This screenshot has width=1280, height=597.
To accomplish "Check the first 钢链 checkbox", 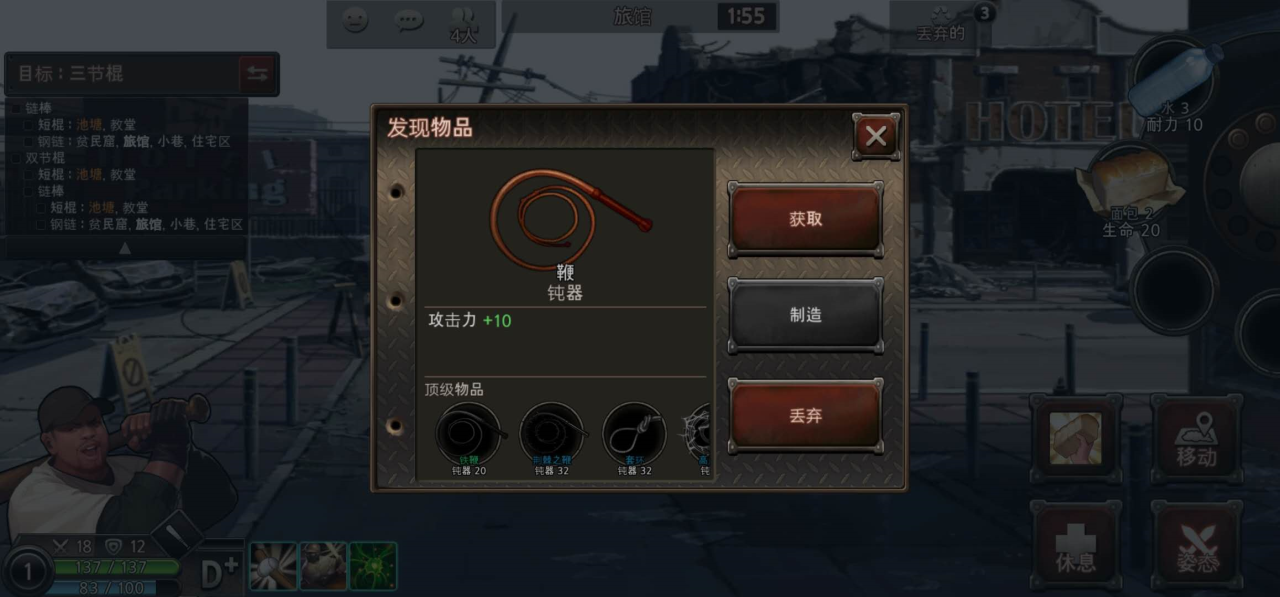I will point(30,141).
